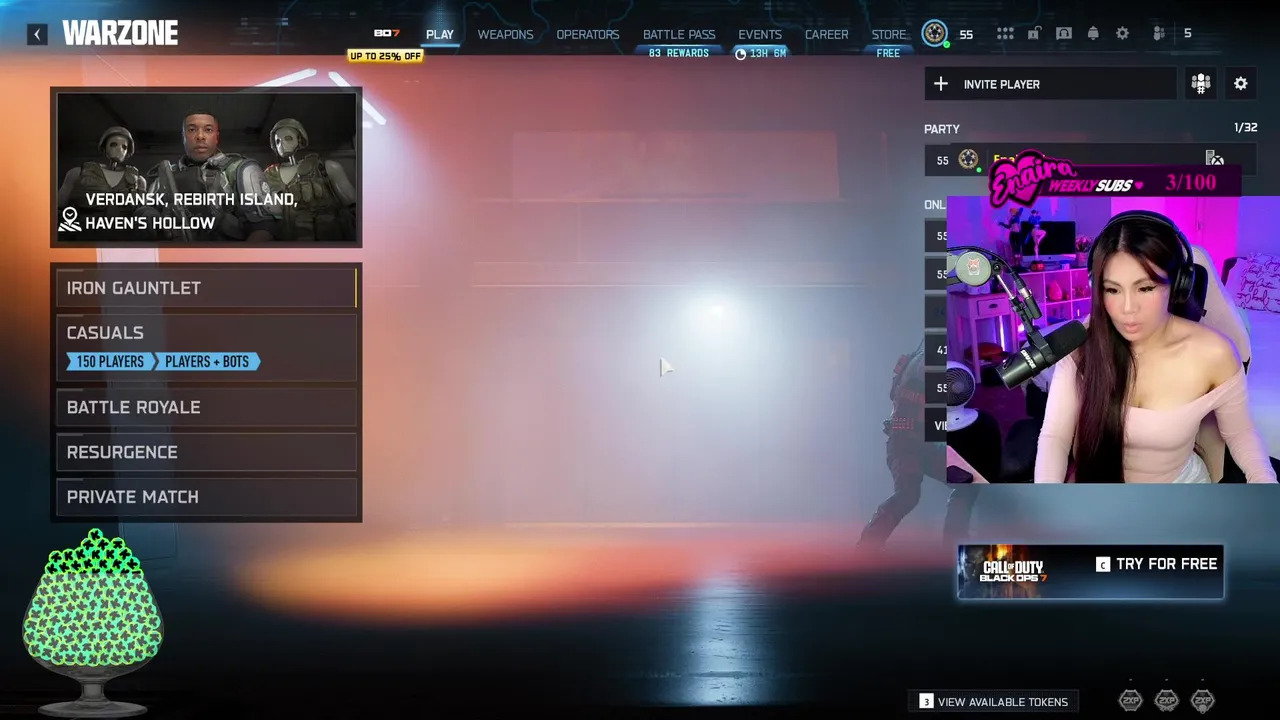Open the grid menu icon in top bar
This screenshot has height=720, width=1280.
(x=1005, y=34)
